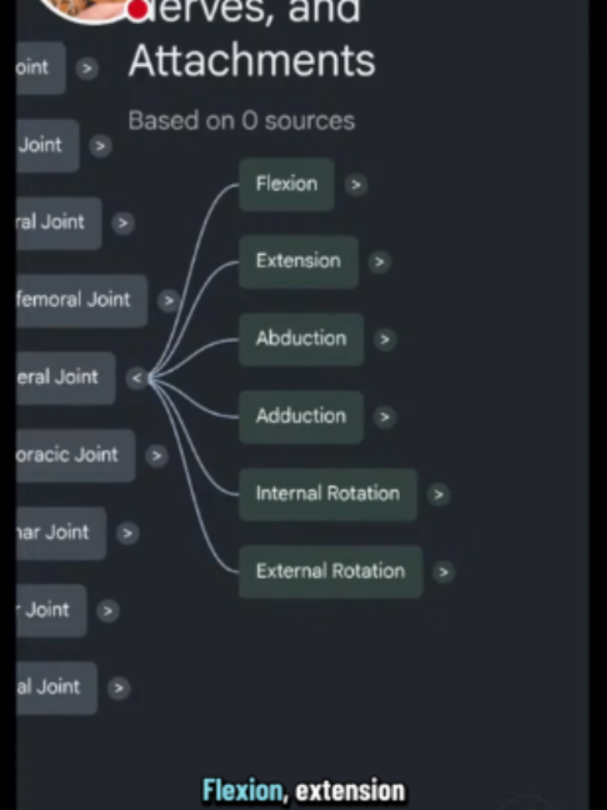Expand the Internal Rotation node chevron
The width and height of the screenshot is (607, 810).
[439, 494]
